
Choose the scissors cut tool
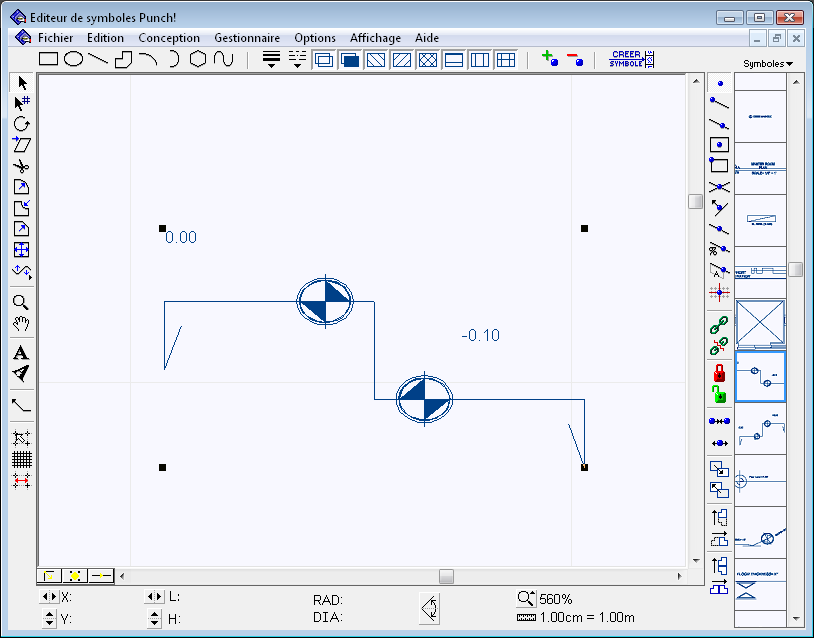(x=22, y=166)
